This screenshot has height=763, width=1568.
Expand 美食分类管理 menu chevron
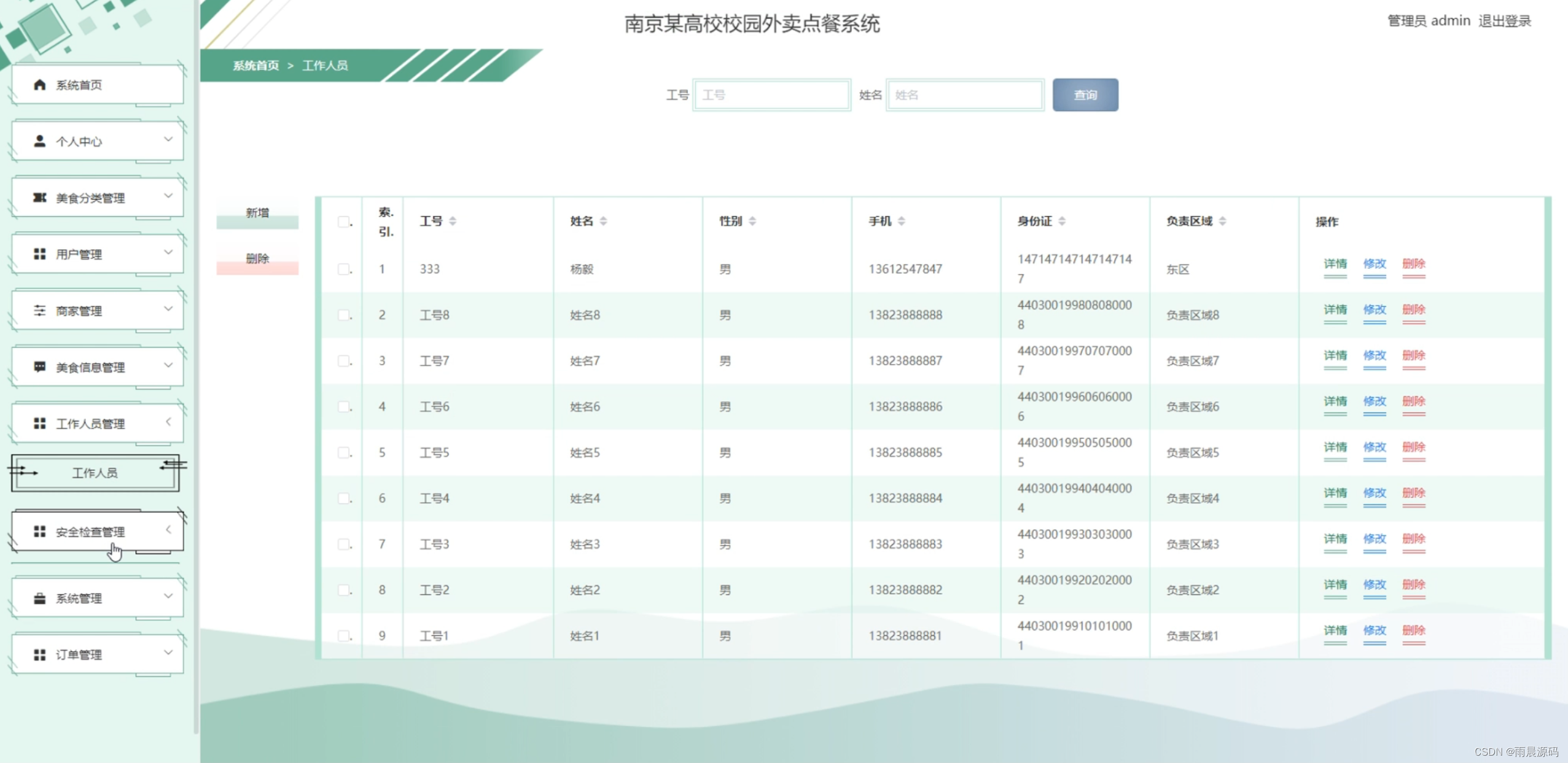168,196
